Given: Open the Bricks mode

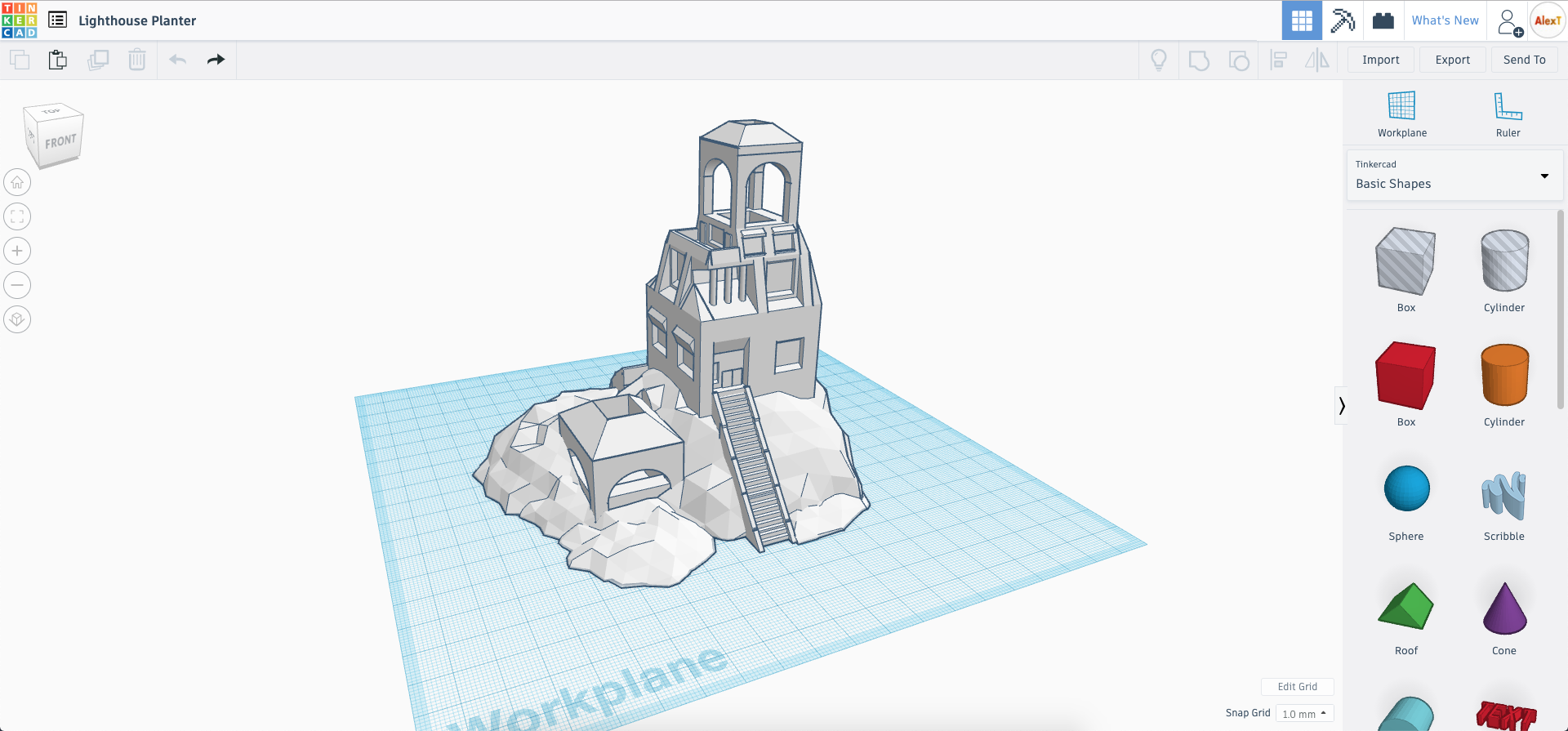Looking at the screenshot, I should point(1383,20).
